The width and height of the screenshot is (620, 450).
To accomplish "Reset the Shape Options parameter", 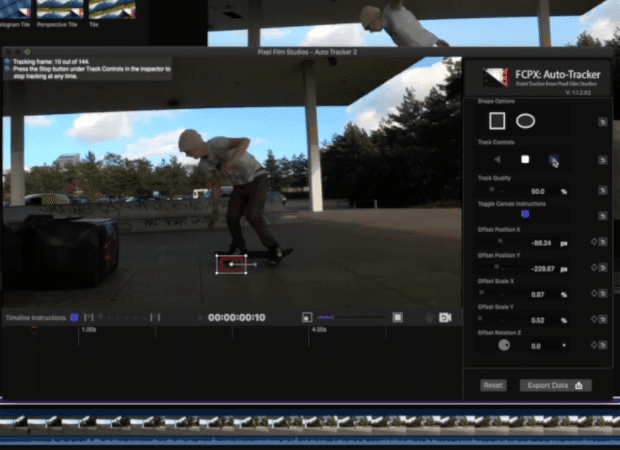I will (x=602, y=122).
